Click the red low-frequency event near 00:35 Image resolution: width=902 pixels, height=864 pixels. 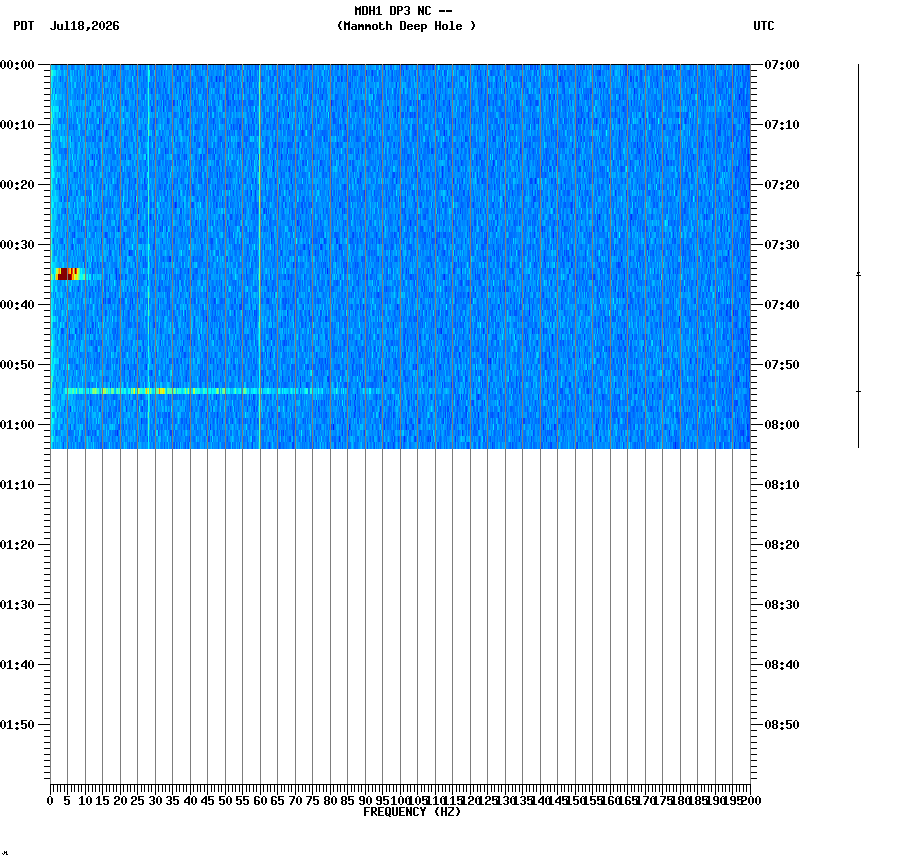coord(67,274)
